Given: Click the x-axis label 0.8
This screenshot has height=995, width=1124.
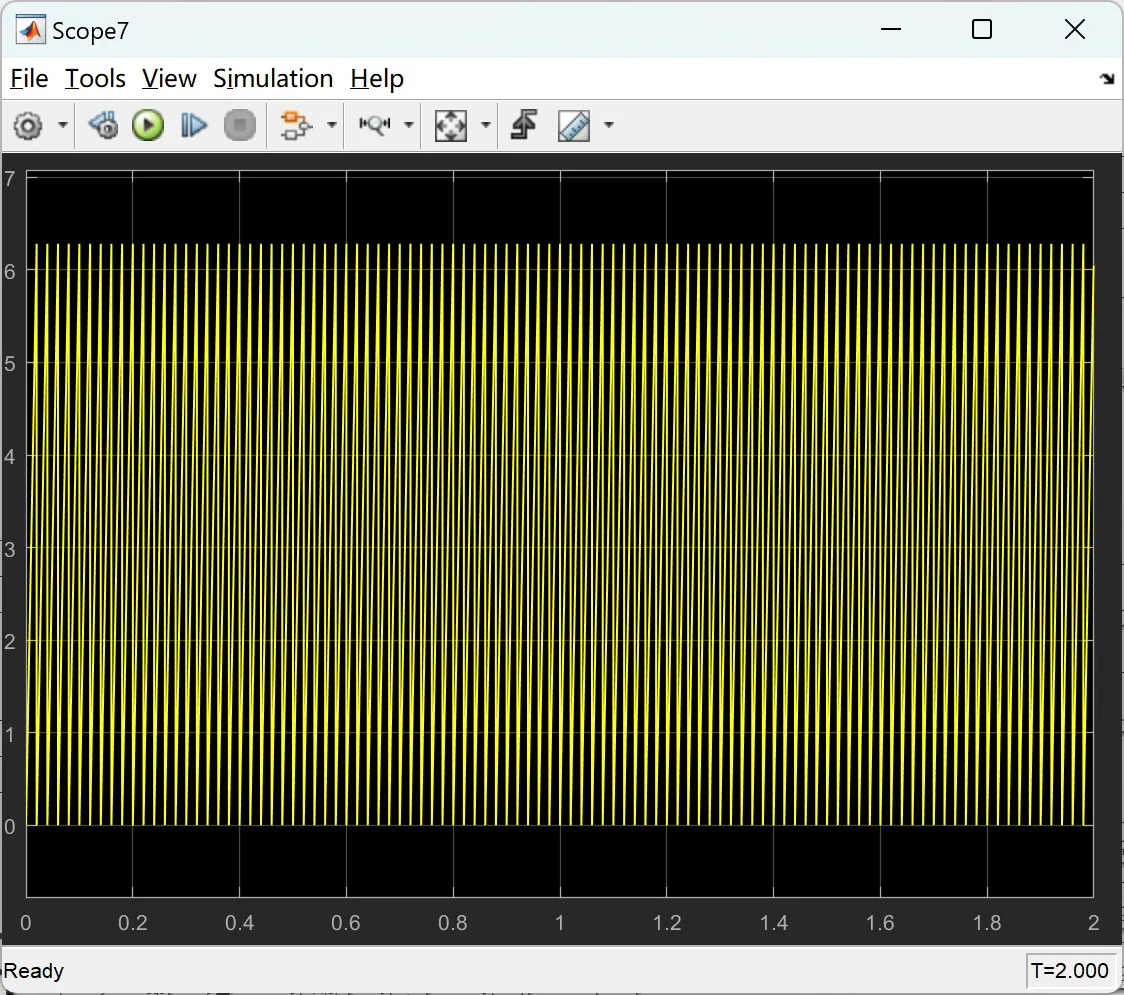Looking at the screenshot, I should coord(453,923).
